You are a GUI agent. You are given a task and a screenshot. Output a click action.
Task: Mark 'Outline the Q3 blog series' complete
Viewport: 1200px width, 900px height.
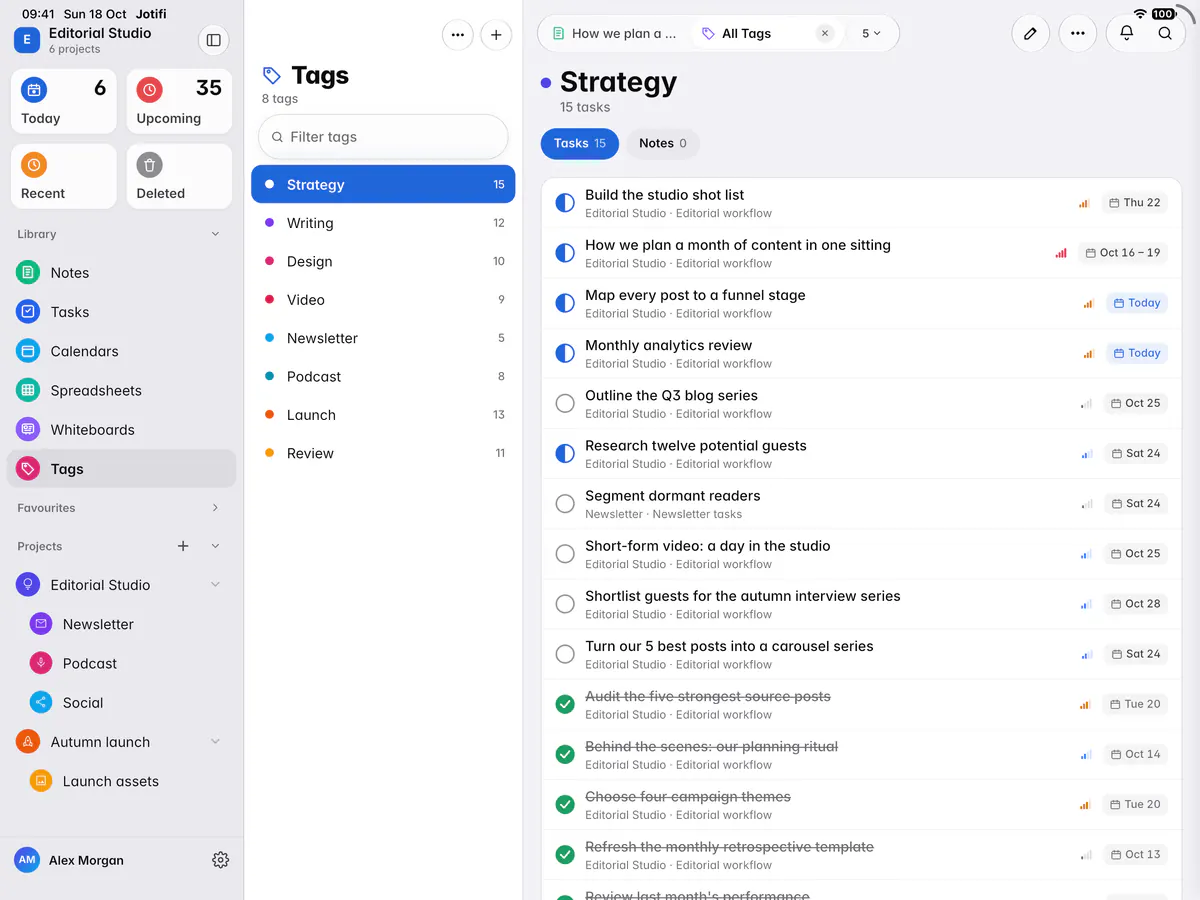click(565, 404)
